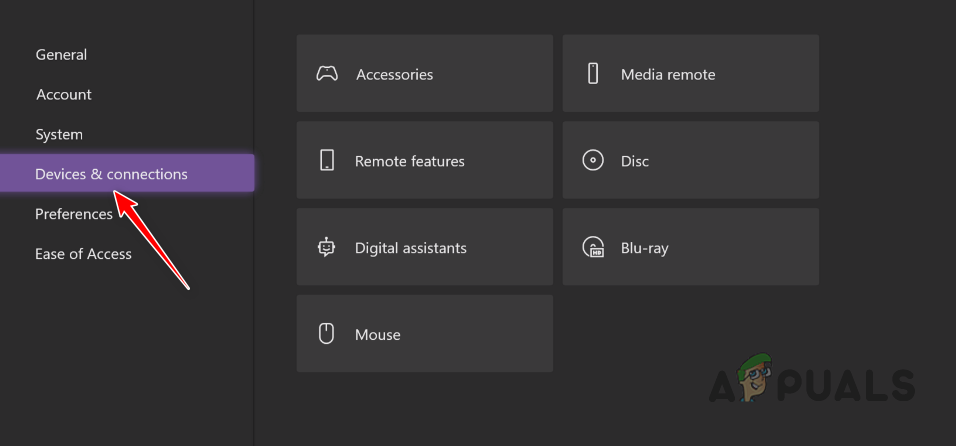Open the Blu-ray settings tile
Viewport: 956px width, 446px height.
pos(691,247)
